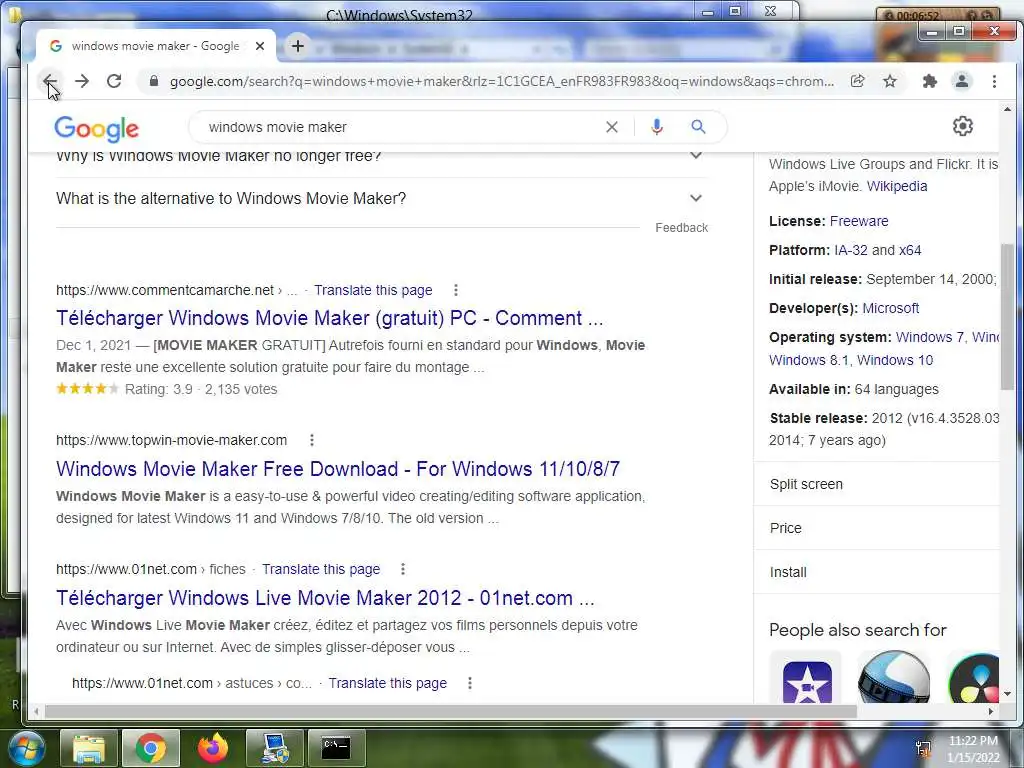Translate the 01net.com fiches result page
1024x768 pixels.
pos(321,569)
